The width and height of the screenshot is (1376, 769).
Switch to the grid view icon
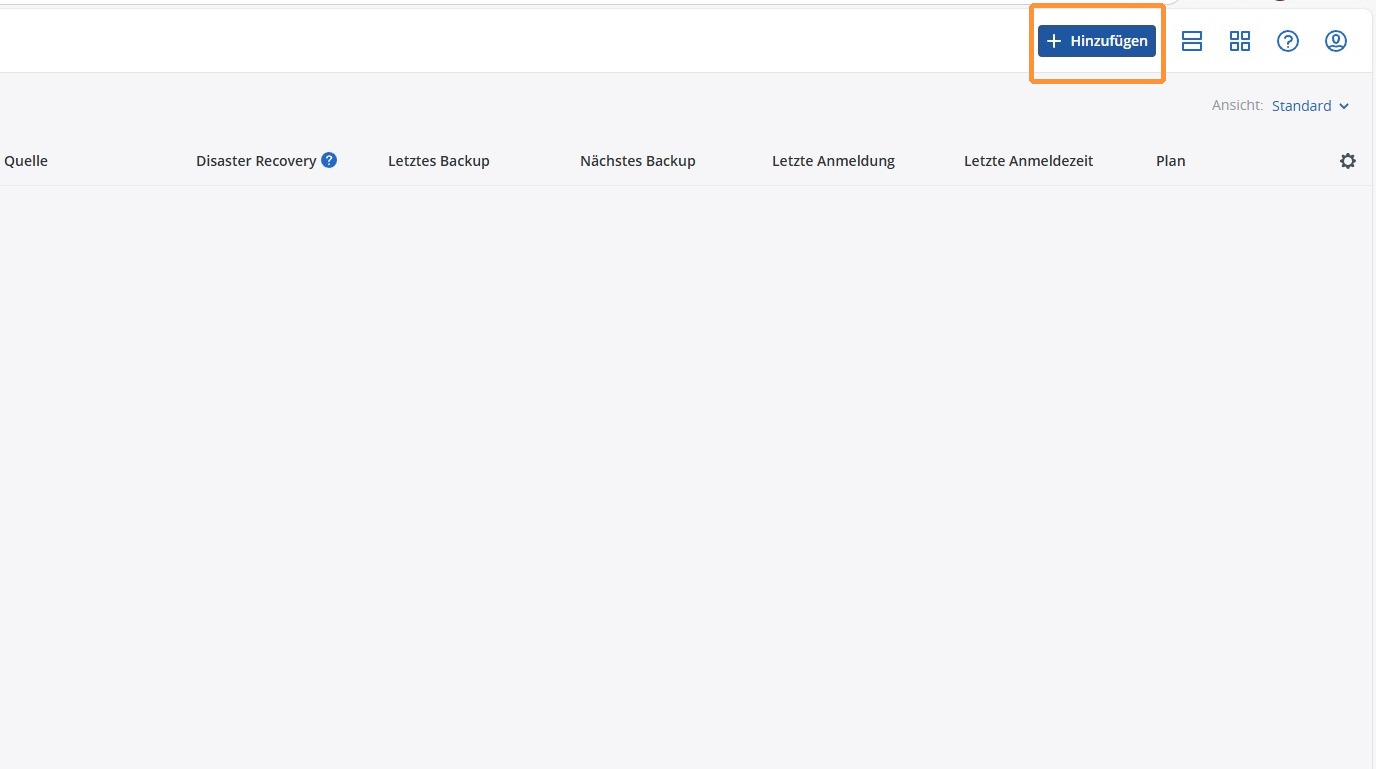1240,41
